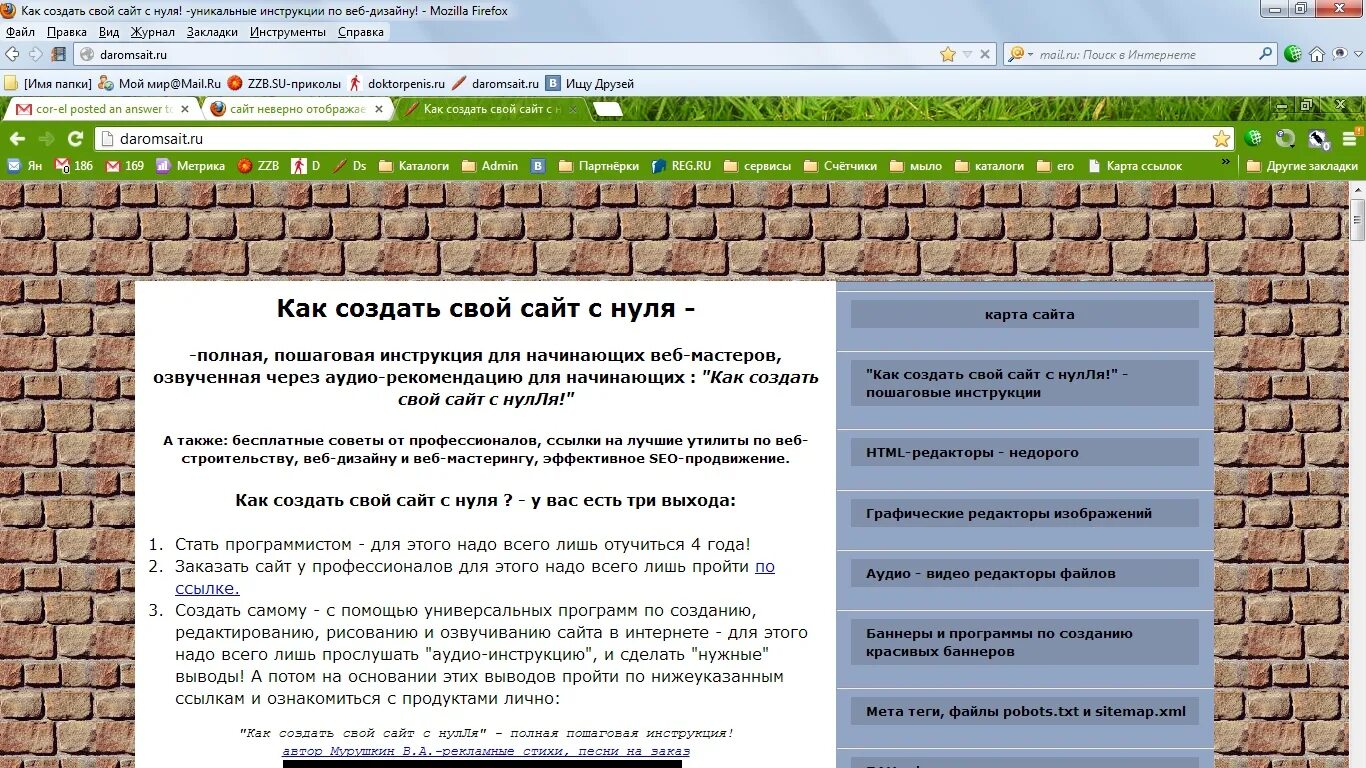
Task: Open dropdown arrow beside chat bubble icon
Action: 1356,55
